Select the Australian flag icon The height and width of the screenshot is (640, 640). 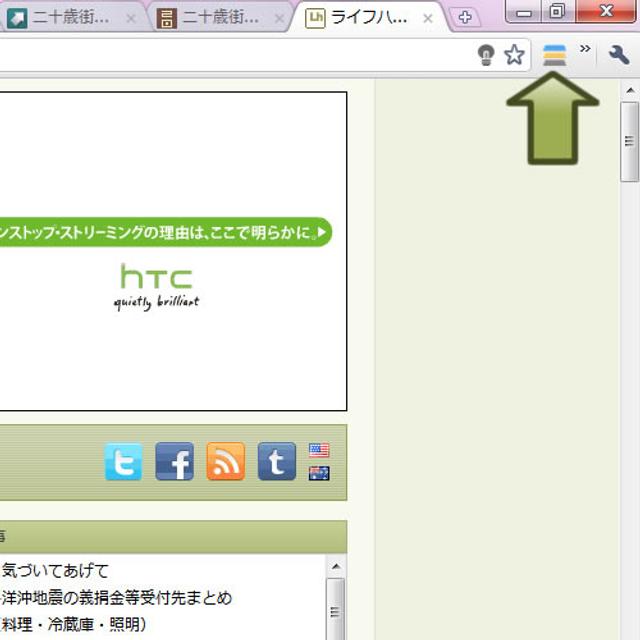(x=319, y=473)
